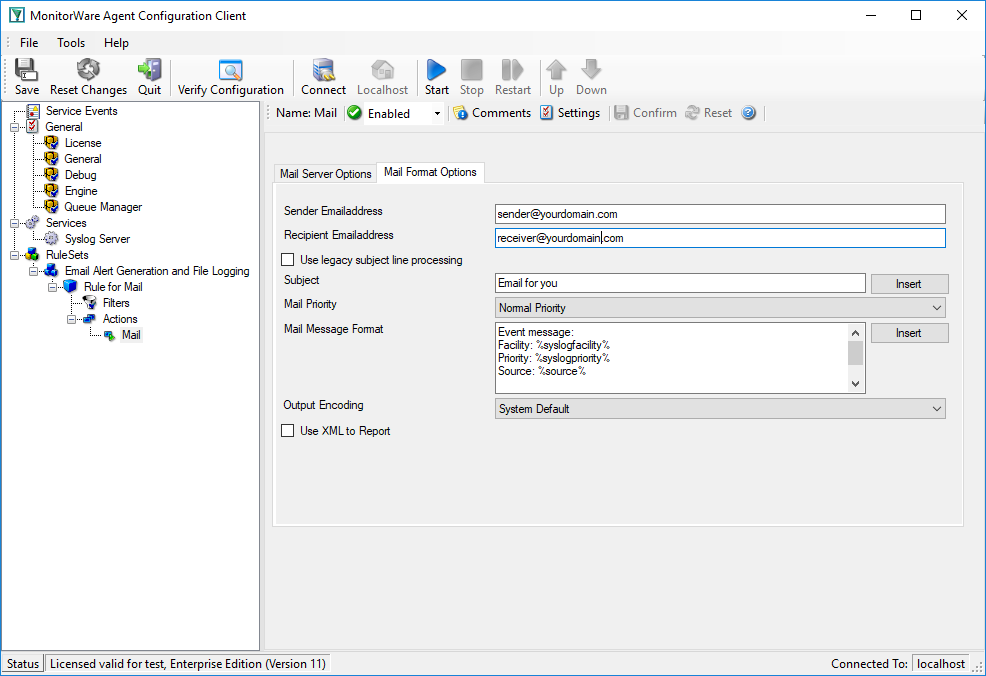Click the Subject text field
986x676 pixels.
tap(680, 283)
